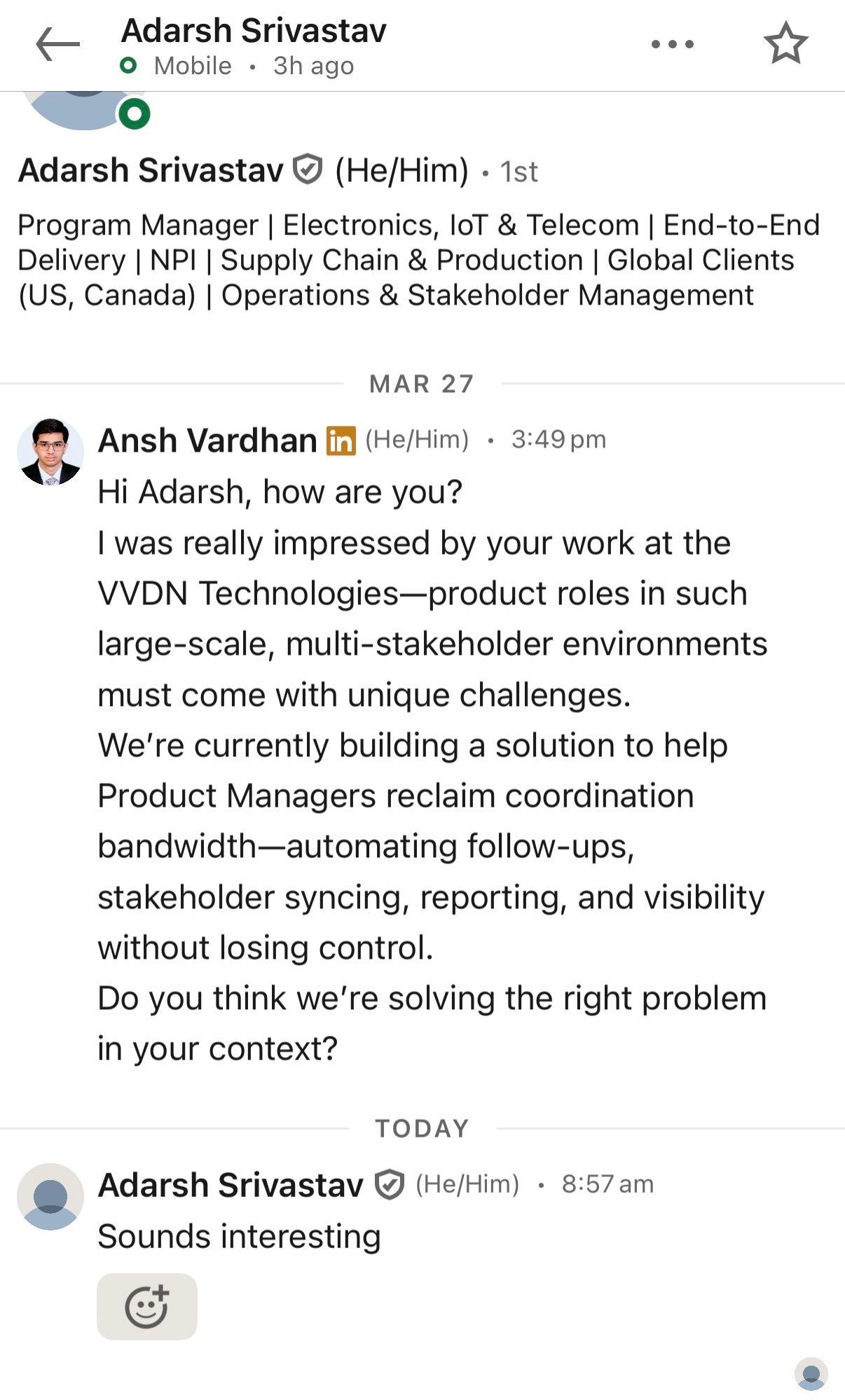Add an emoji reaction to the message
The width and height of the screenshot is (845, 1400).
point(147,1306)
